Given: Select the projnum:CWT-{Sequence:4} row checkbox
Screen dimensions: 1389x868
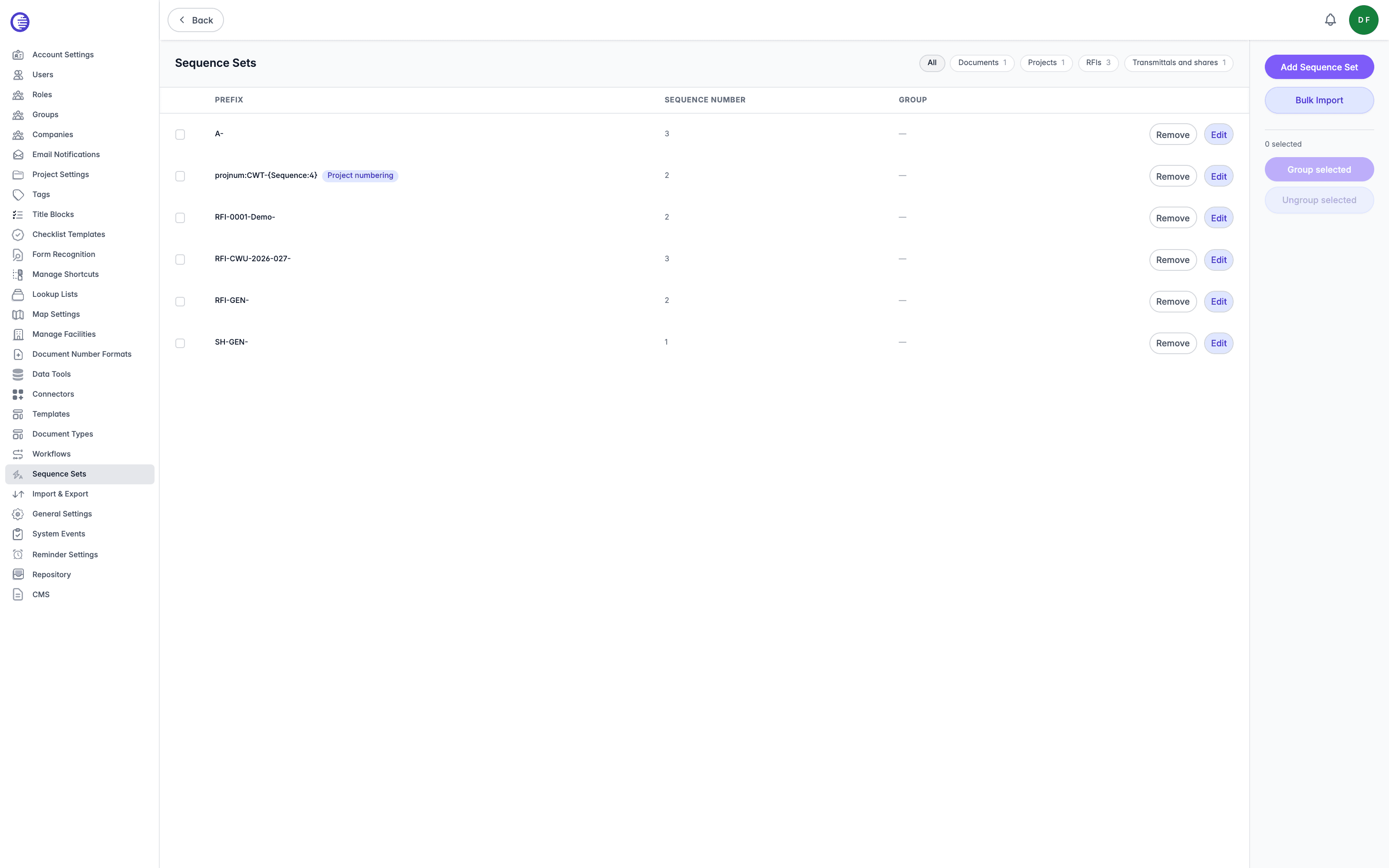Looking at the screenshot, I should (x=180, y=176).
